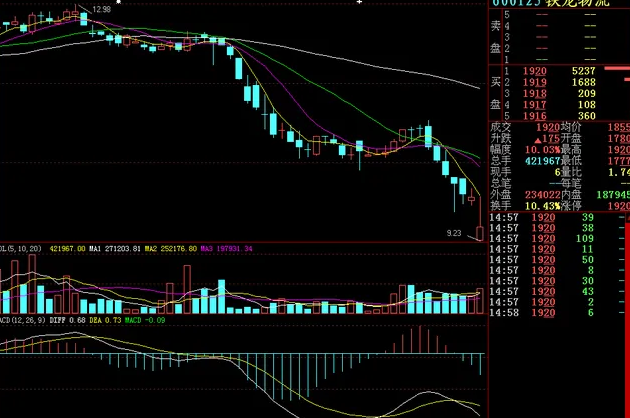The image size is (630, 418).
Task: Click the 外盘 value 234022
Action: [542, 195]
